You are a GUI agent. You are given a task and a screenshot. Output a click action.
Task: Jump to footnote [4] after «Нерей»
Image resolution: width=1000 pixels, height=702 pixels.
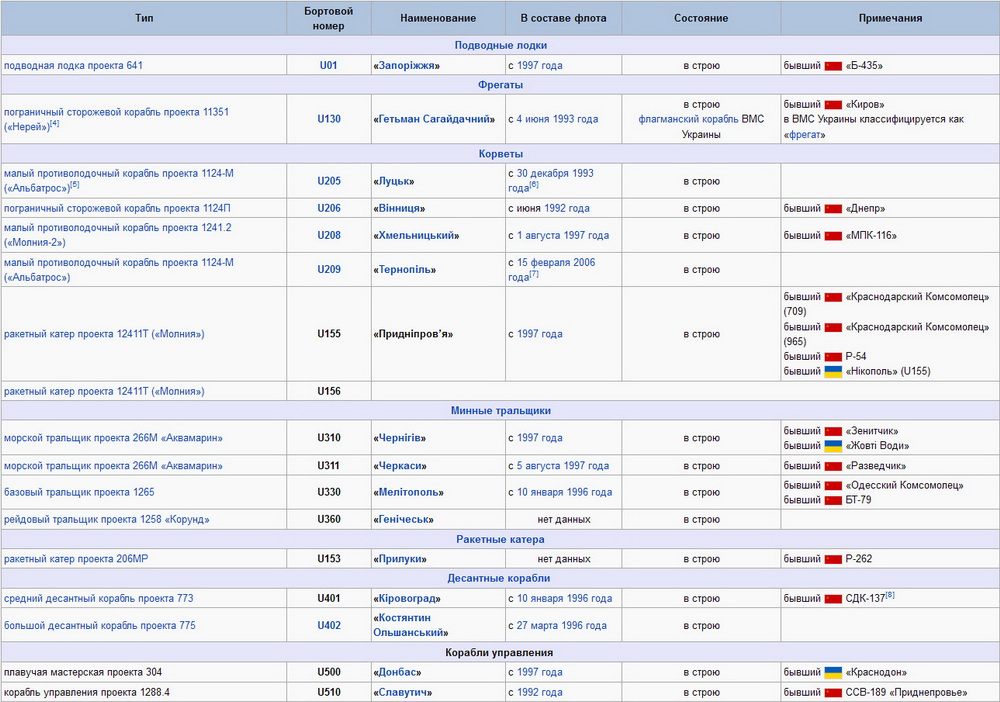tap(55, 123)
